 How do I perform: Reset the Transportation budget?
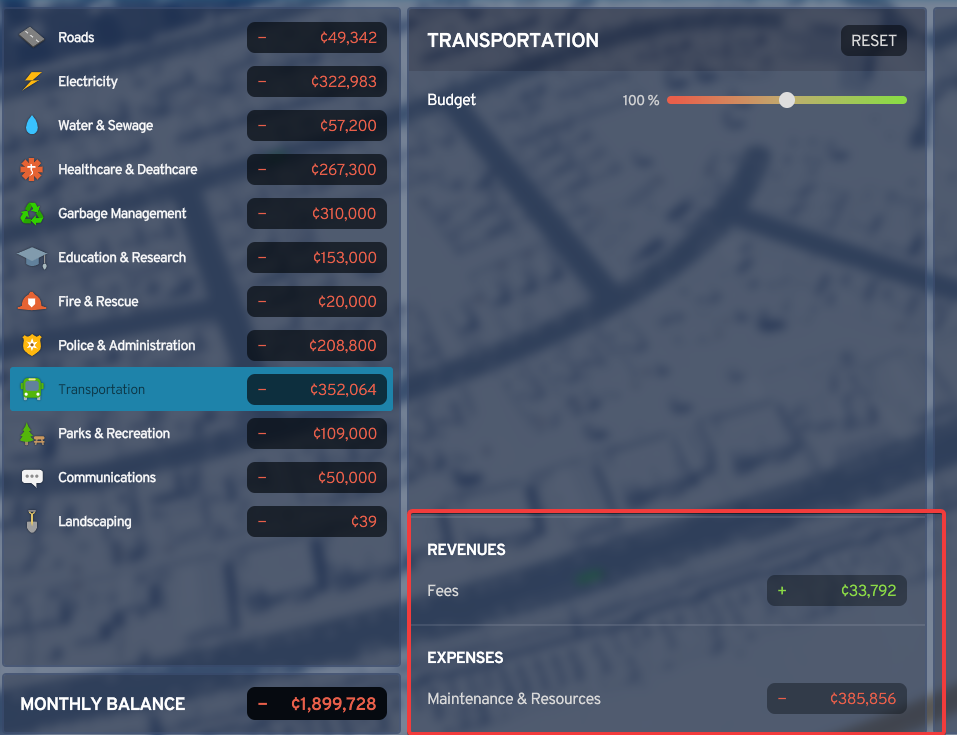[873, 40]
